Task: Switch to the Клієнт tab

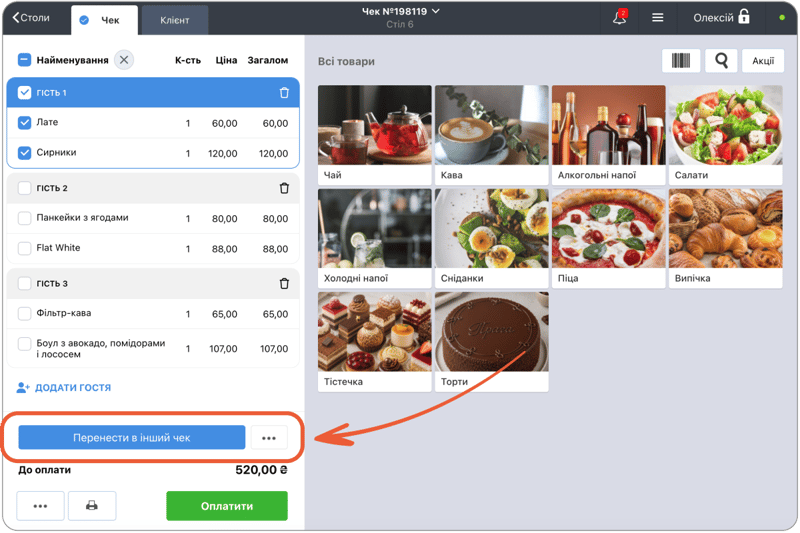Action: coord(174,20)
